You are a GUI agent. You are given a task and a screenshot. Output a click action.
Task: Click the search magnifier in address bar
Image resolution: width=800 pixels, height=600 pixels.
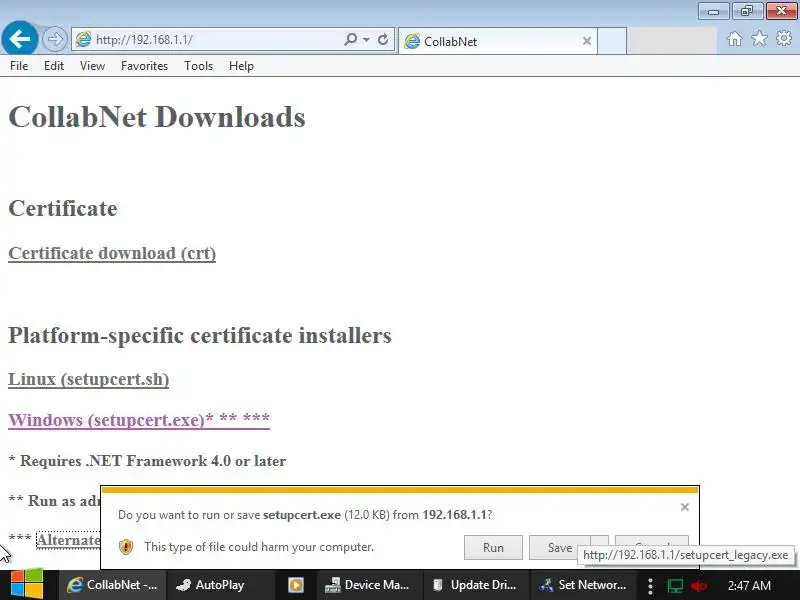tap(351, 39)
